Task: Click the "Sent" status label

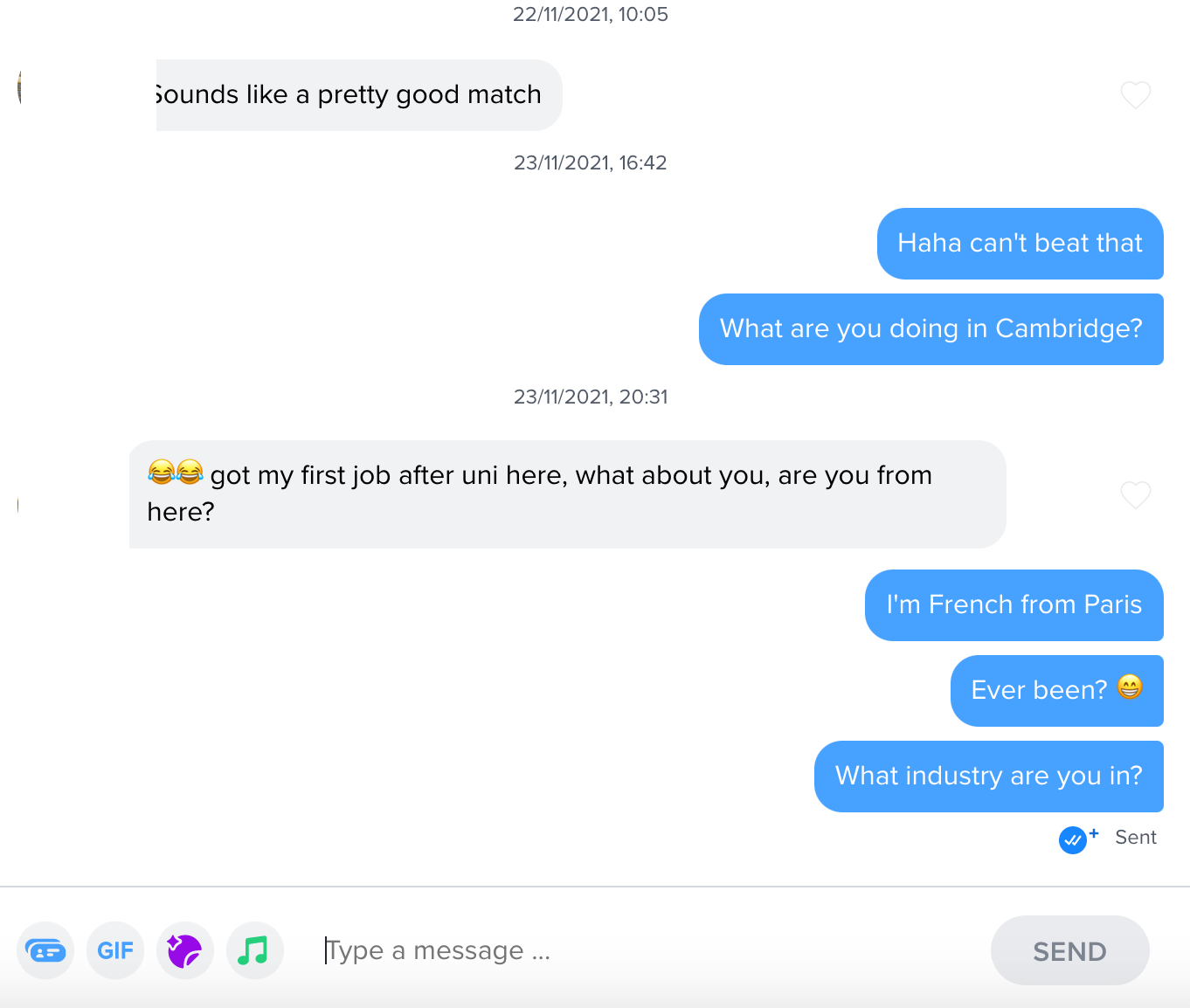Action: pos(1136,838)
